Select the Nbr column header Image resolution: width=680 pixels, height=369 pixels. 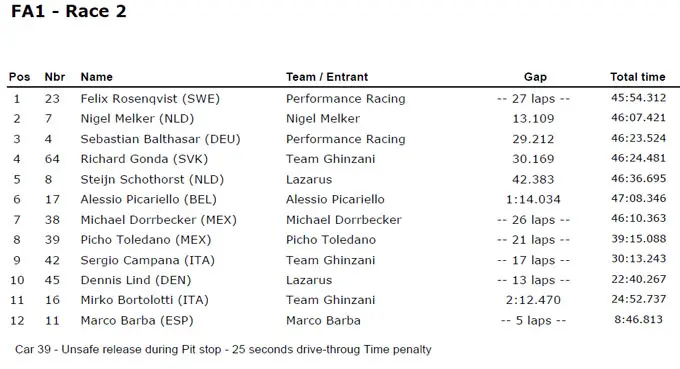tap(55, 77)
